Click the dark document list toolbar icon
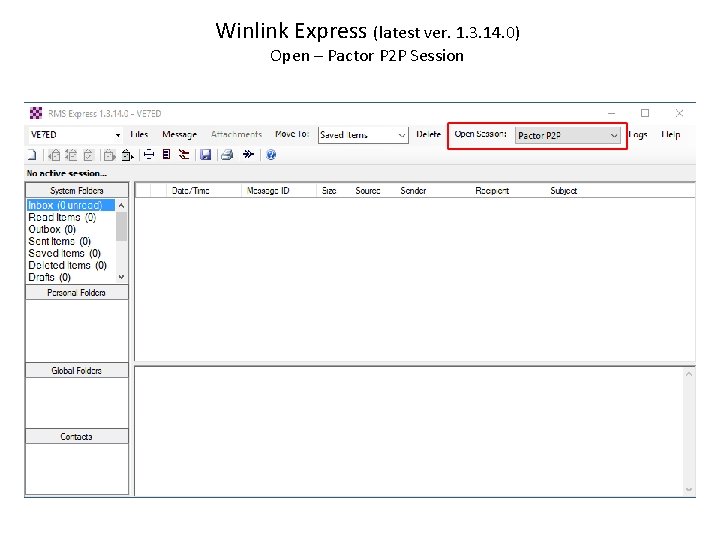The height and width of the screenshot is (540, 720). point(167,155)
